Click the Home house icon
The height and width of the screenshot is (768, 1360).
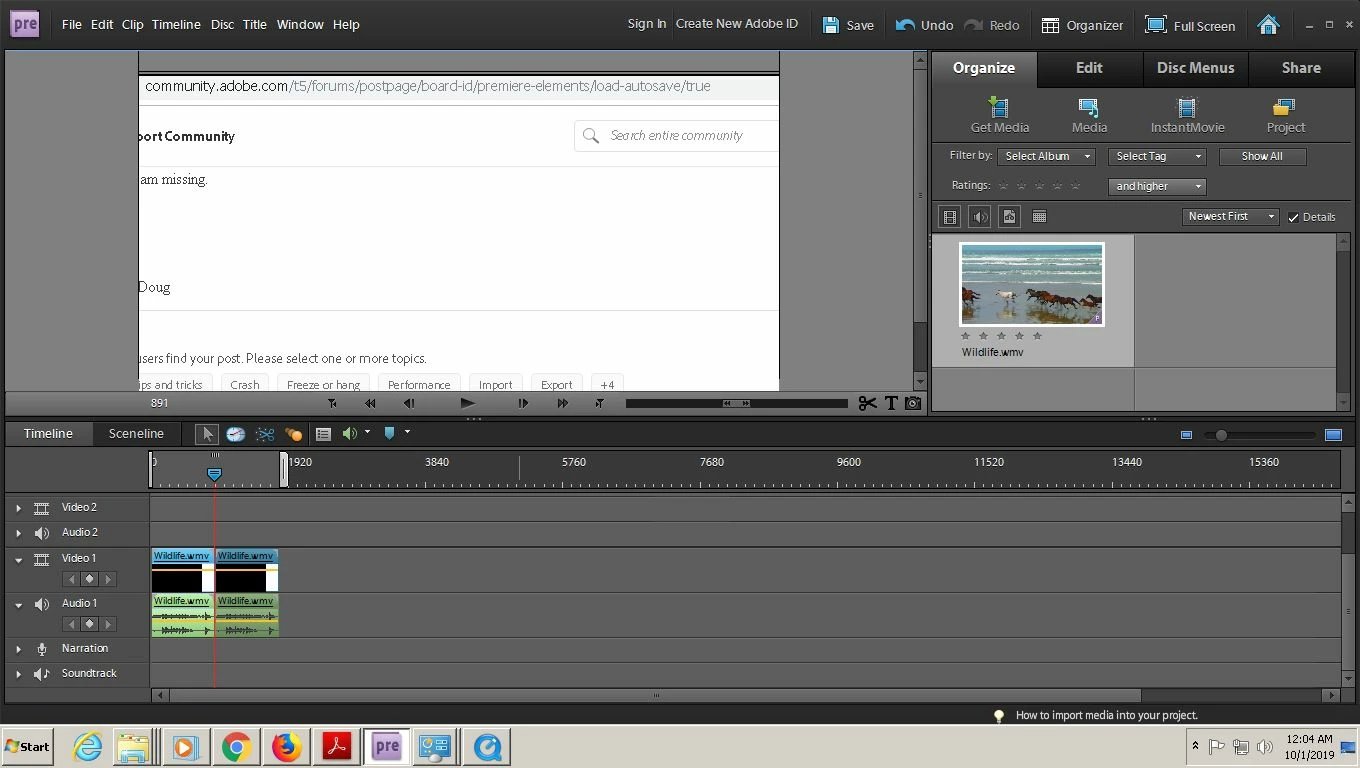pyautogui.click(x=1268, y=25)
